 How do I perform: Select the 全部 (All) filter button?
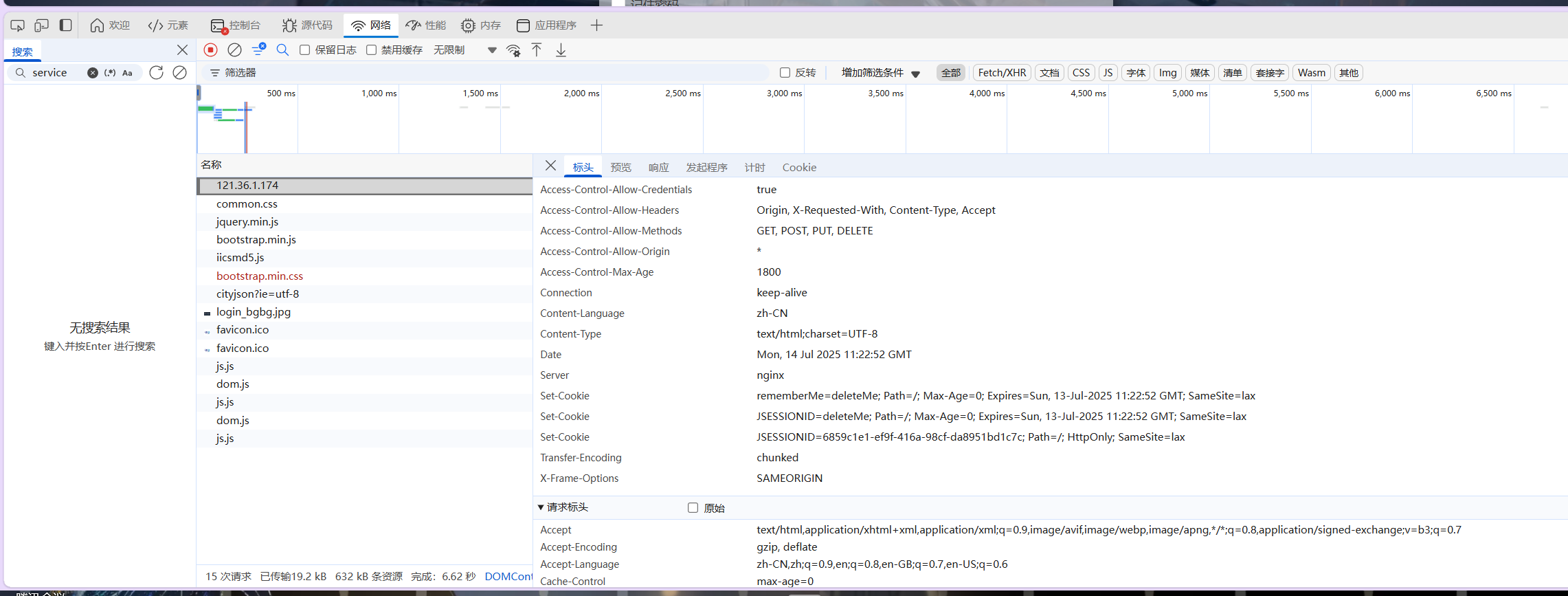pyautogui.click(x=951, y=73)
